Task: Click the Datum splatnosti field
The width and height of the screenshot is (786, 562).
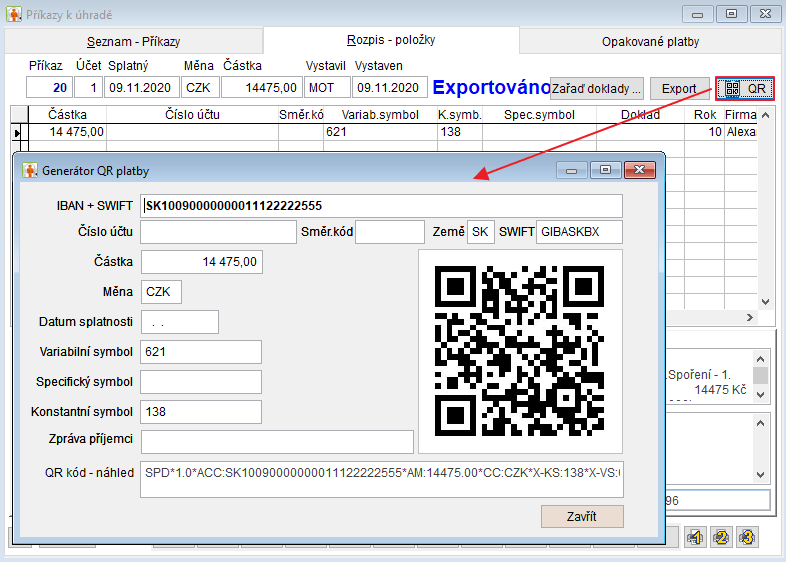Action: point(180,322)
